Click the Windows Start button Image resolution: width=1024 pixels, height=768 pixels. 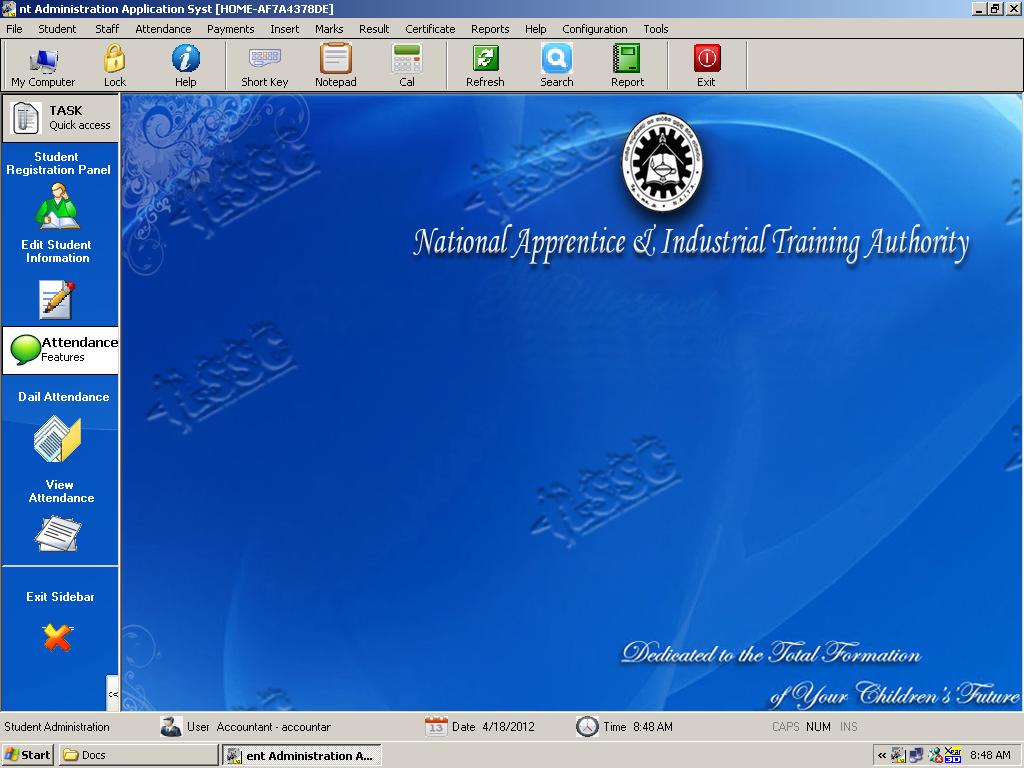coord(27,755)
